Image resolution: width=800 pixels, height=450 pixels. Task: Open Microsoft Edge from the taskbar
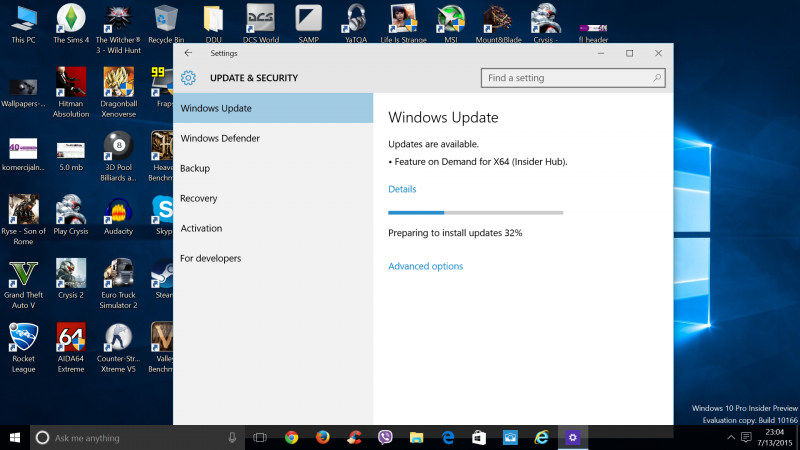click(x=448, y=438)
